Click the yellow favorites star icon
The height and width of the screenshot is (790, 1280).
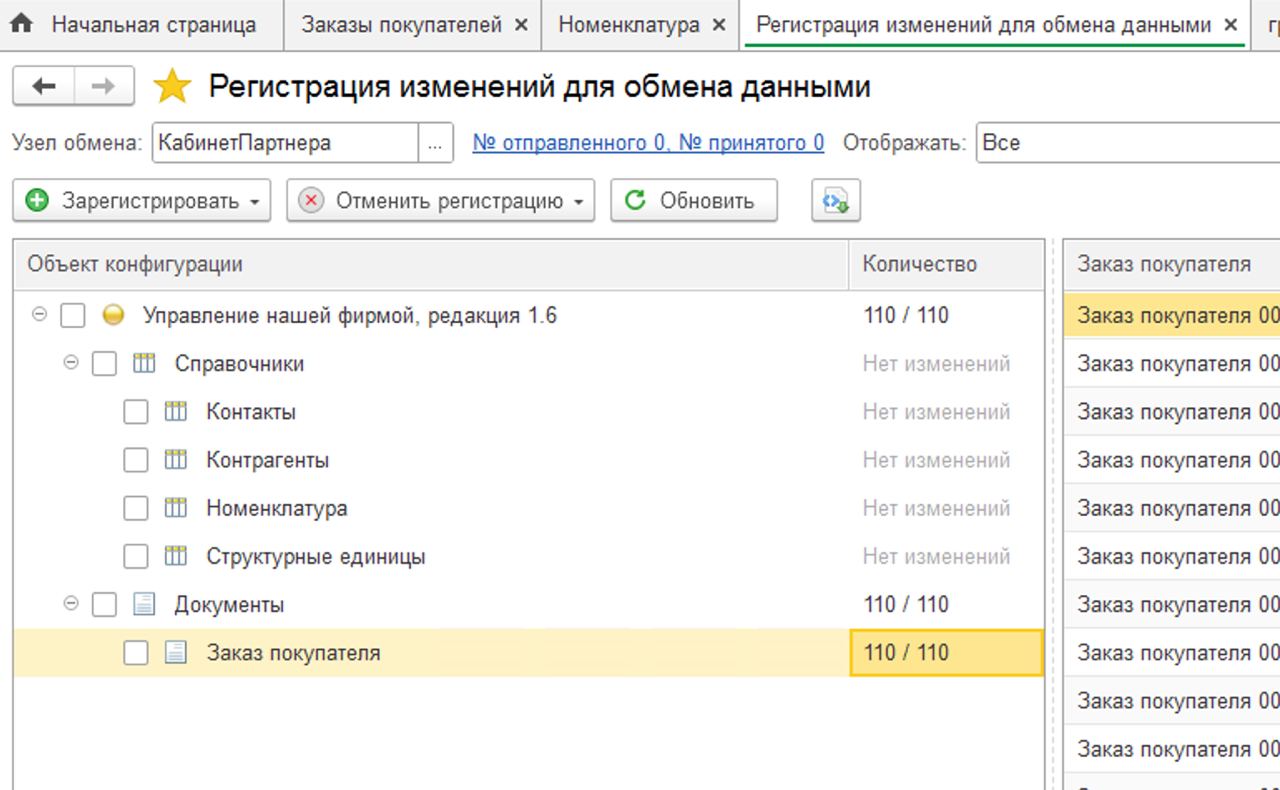coord(172,88)
